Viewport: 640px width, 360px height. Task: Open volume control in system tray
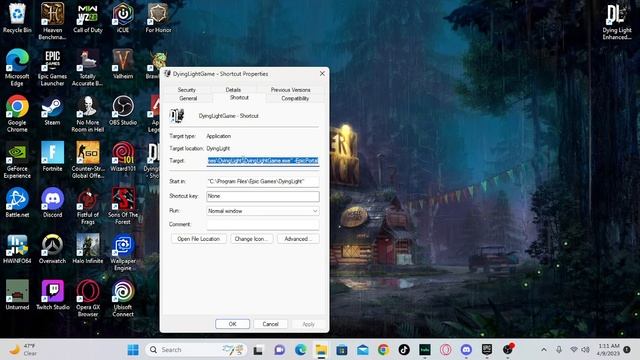pyautogui.click(x=585, y=350)
